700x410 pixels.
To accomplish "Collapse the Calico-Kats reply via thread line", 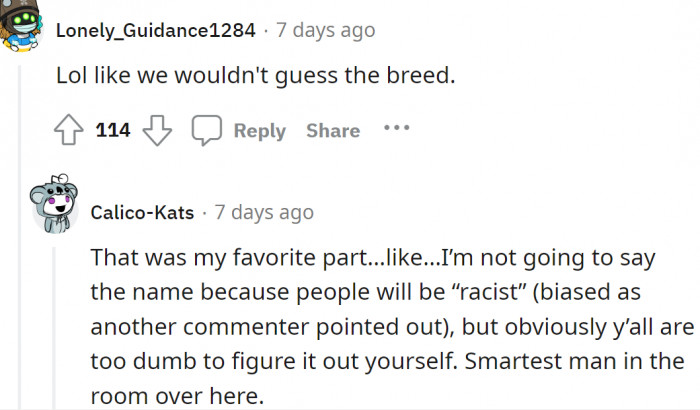I will click(x=57, y=320).
